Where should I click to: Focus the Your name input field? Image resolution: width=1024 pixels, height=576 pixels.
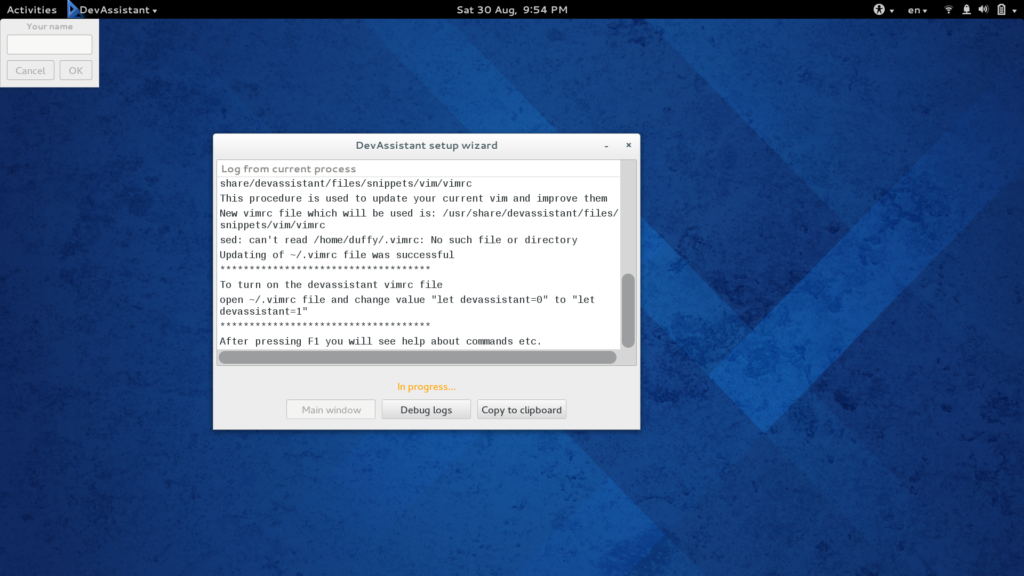pyautogui.click(x=50, y=44)
